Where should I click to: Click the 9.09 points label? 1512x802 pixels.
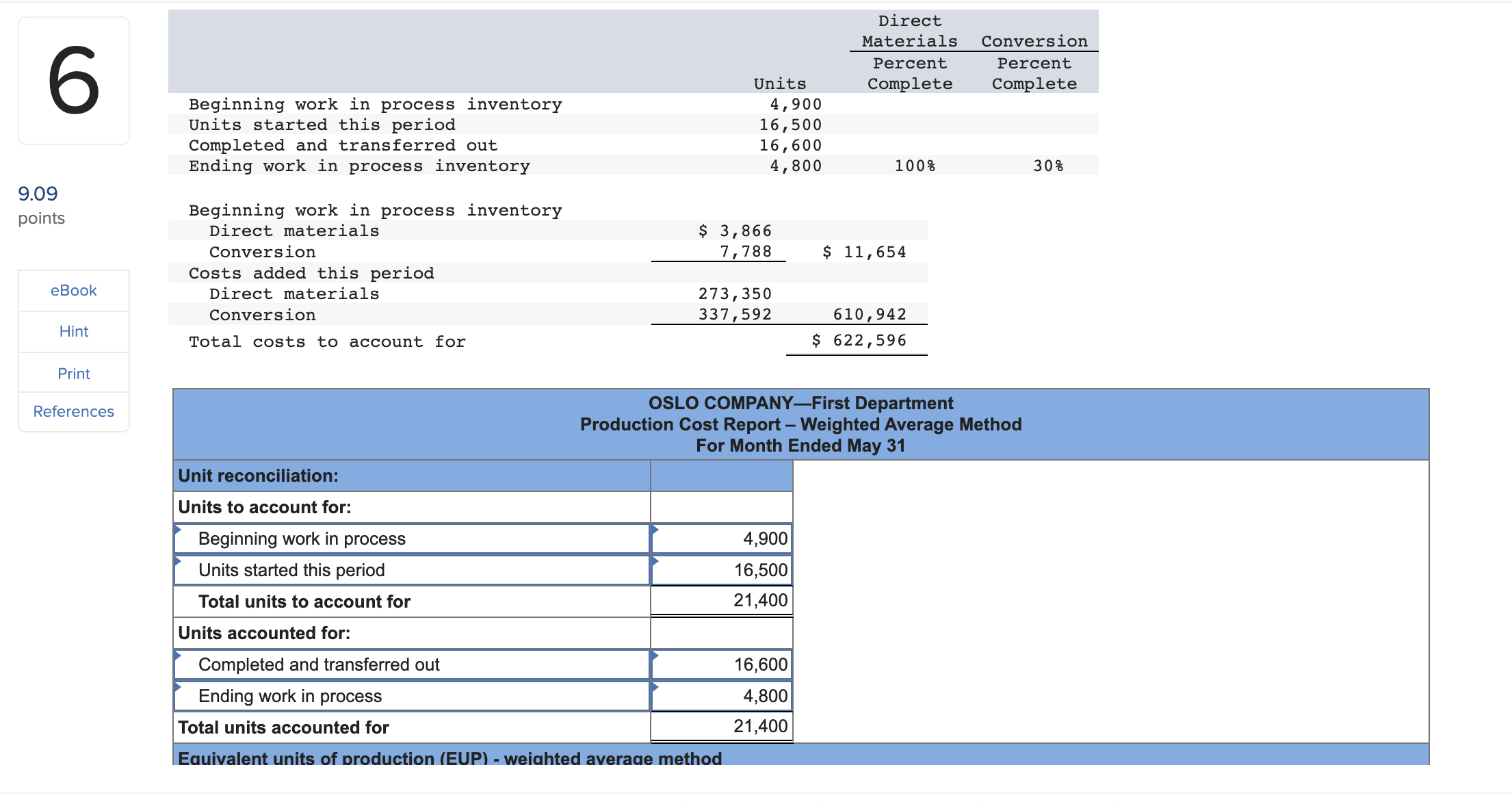click(38, 194)
